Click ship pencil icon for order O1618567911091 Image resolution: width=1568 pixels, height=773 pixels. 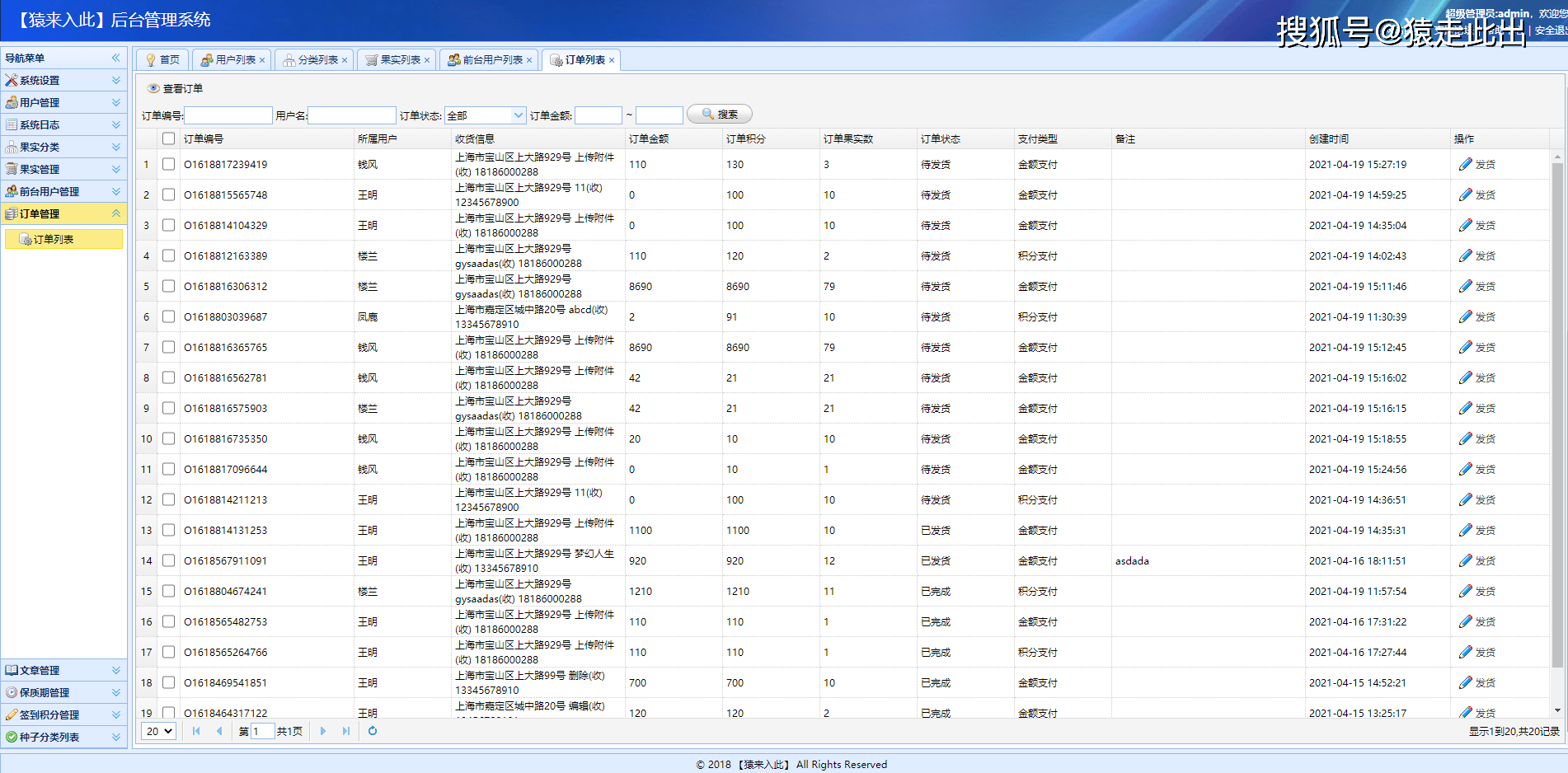1465,560
